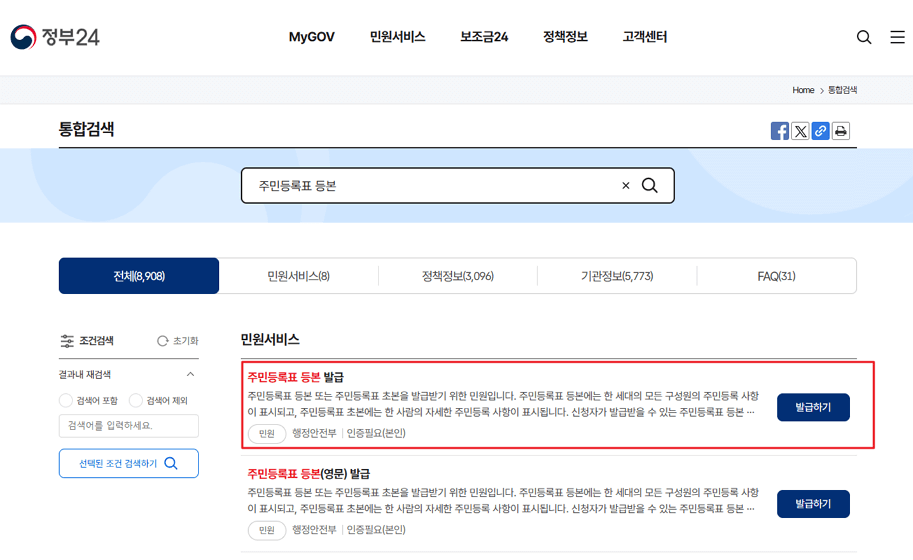The image size is (913, 560).
Task: Open MyGOV menu
Action: pos(312,37)
